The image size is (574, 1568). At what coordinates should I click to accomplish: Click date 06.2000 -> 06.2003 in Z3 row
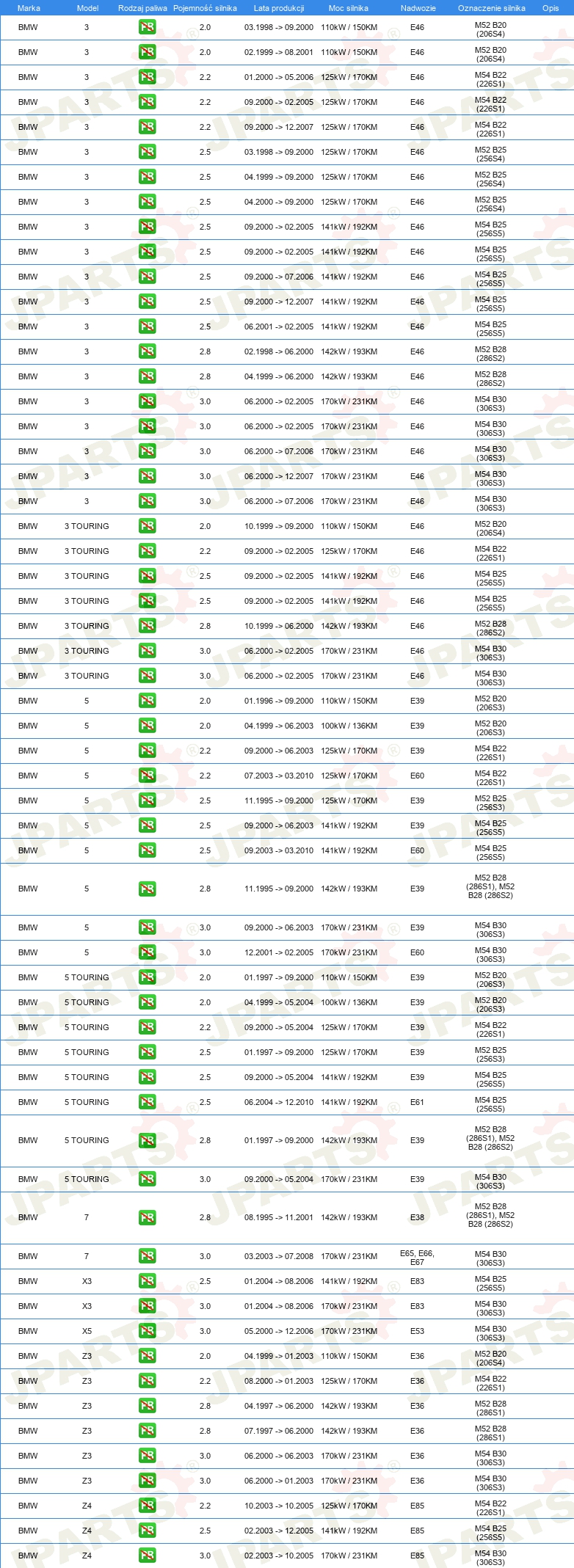pos(279,1456)
